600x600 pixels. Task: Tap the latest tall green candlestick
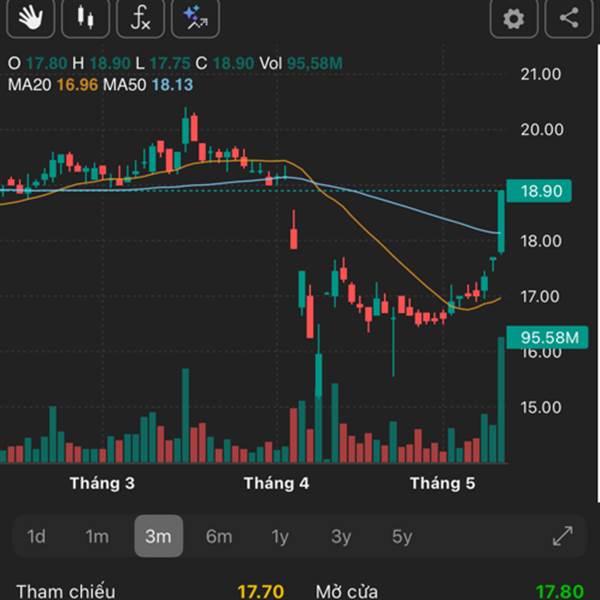501,222
